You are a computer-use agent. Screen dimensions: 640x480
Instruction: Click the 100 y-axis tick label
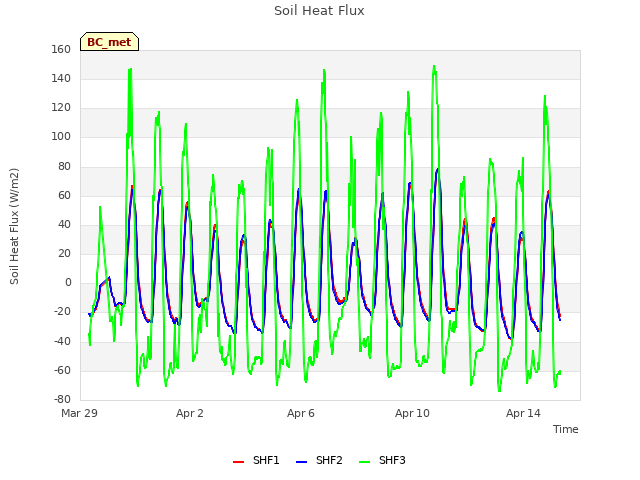[61, 136]
